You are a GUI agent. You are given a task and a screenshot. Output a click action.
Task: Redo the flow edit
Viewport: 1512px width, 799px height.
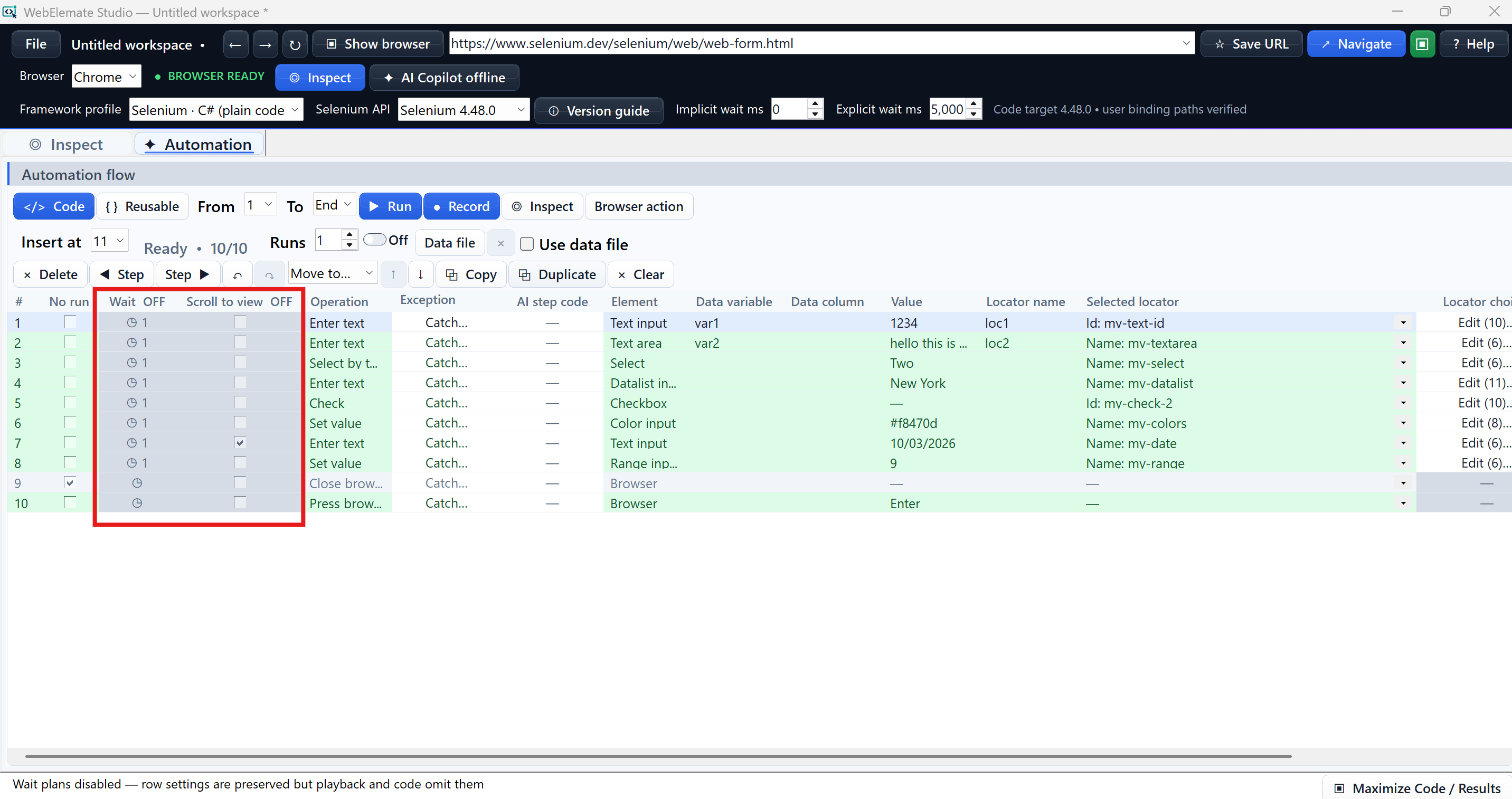click(269, 274)
